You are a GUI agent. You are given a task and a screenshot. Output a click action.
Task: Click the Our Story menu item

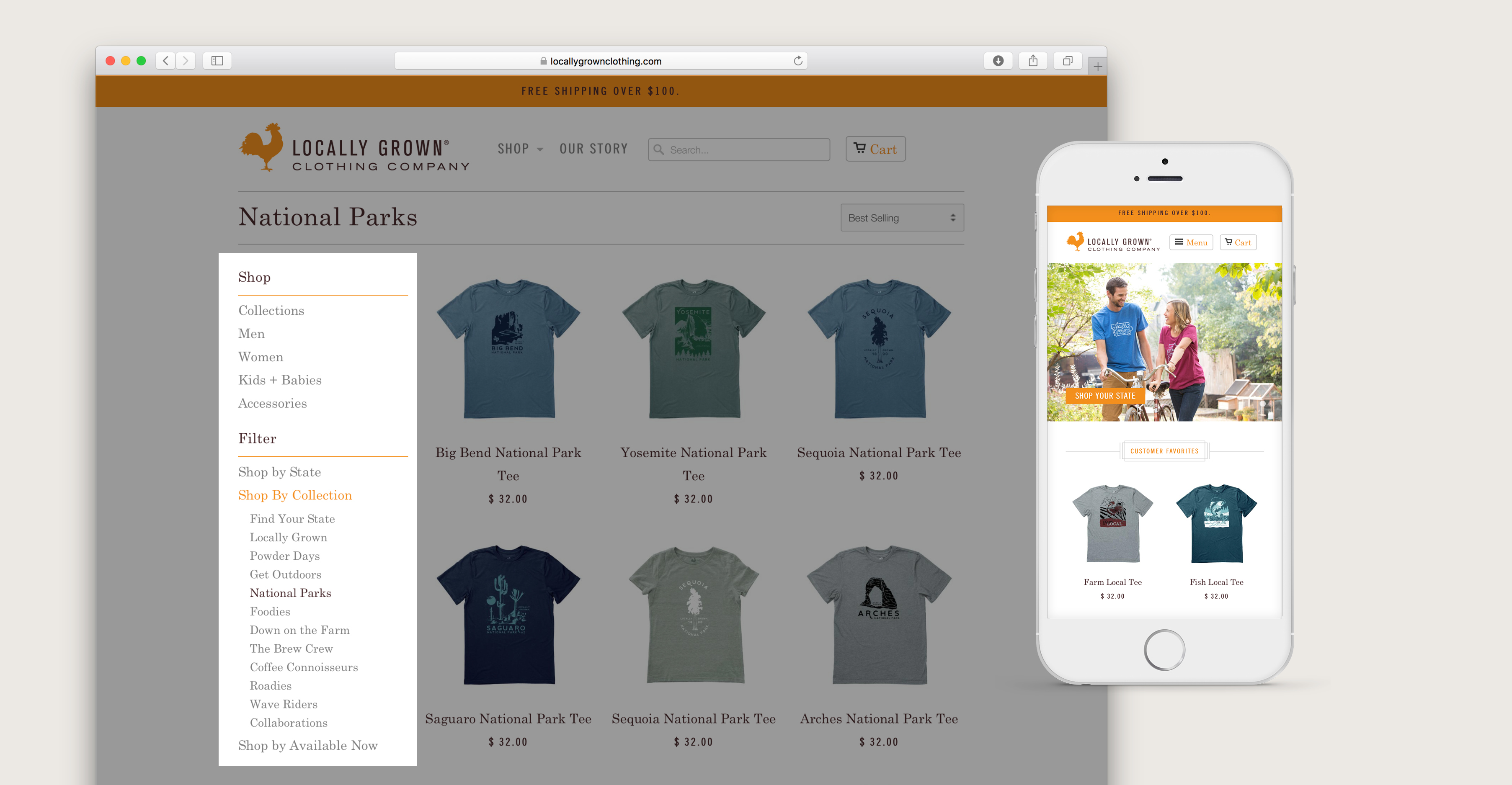click(x=594, y=148)
